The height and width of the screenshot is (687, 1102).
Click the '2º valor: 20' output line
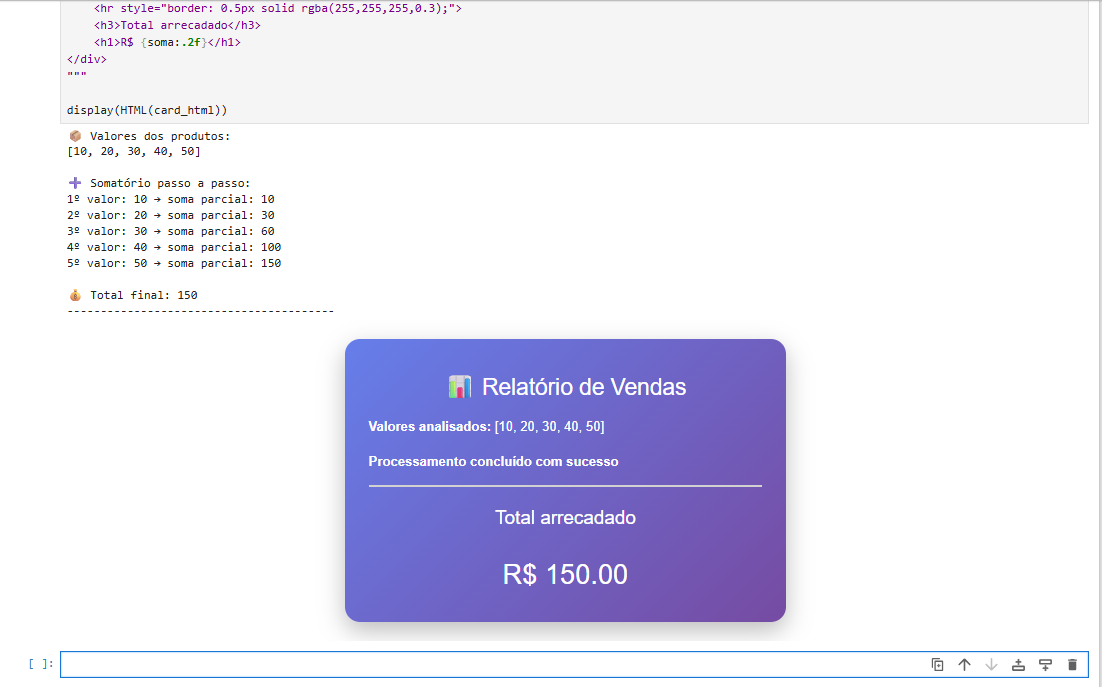pos(171,216)
